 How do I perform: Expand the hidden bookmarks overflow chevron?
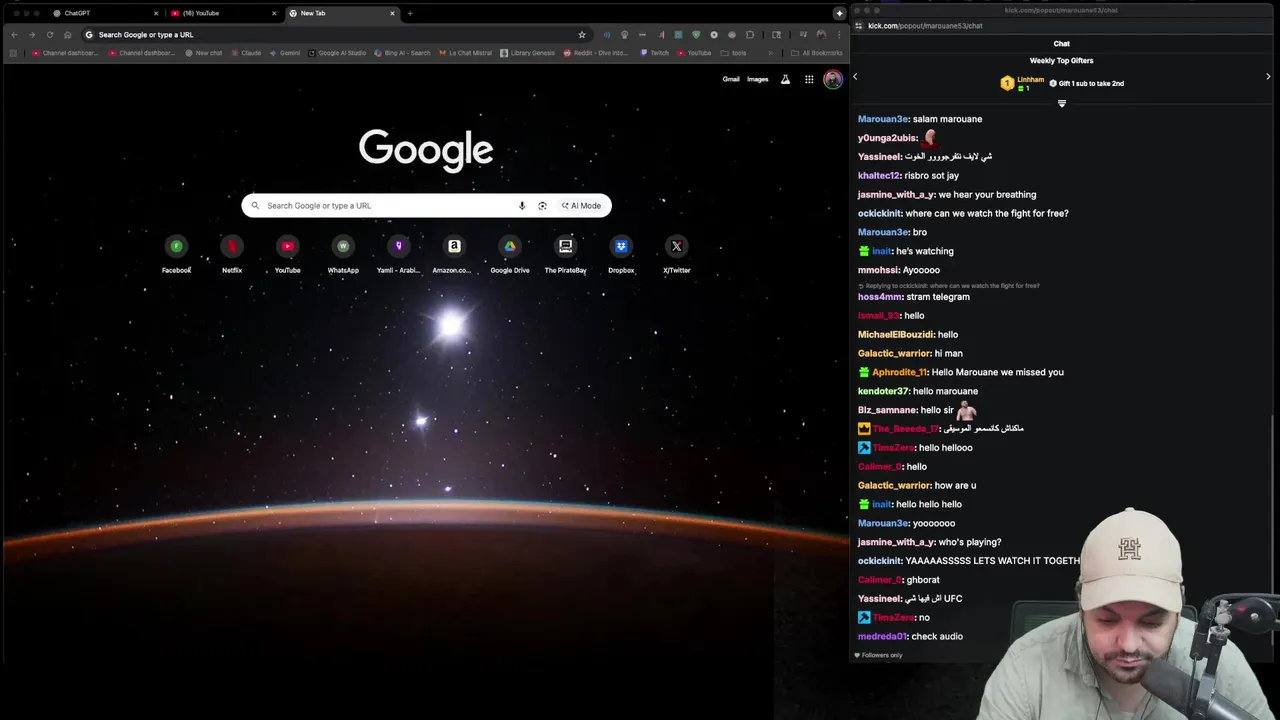(770, 53)
